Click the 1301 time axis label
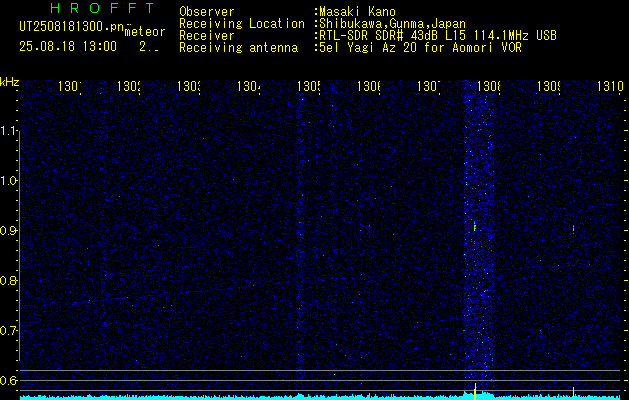This screenshot has height=400, width=629. pyautogui.click(x=70, y=86)
